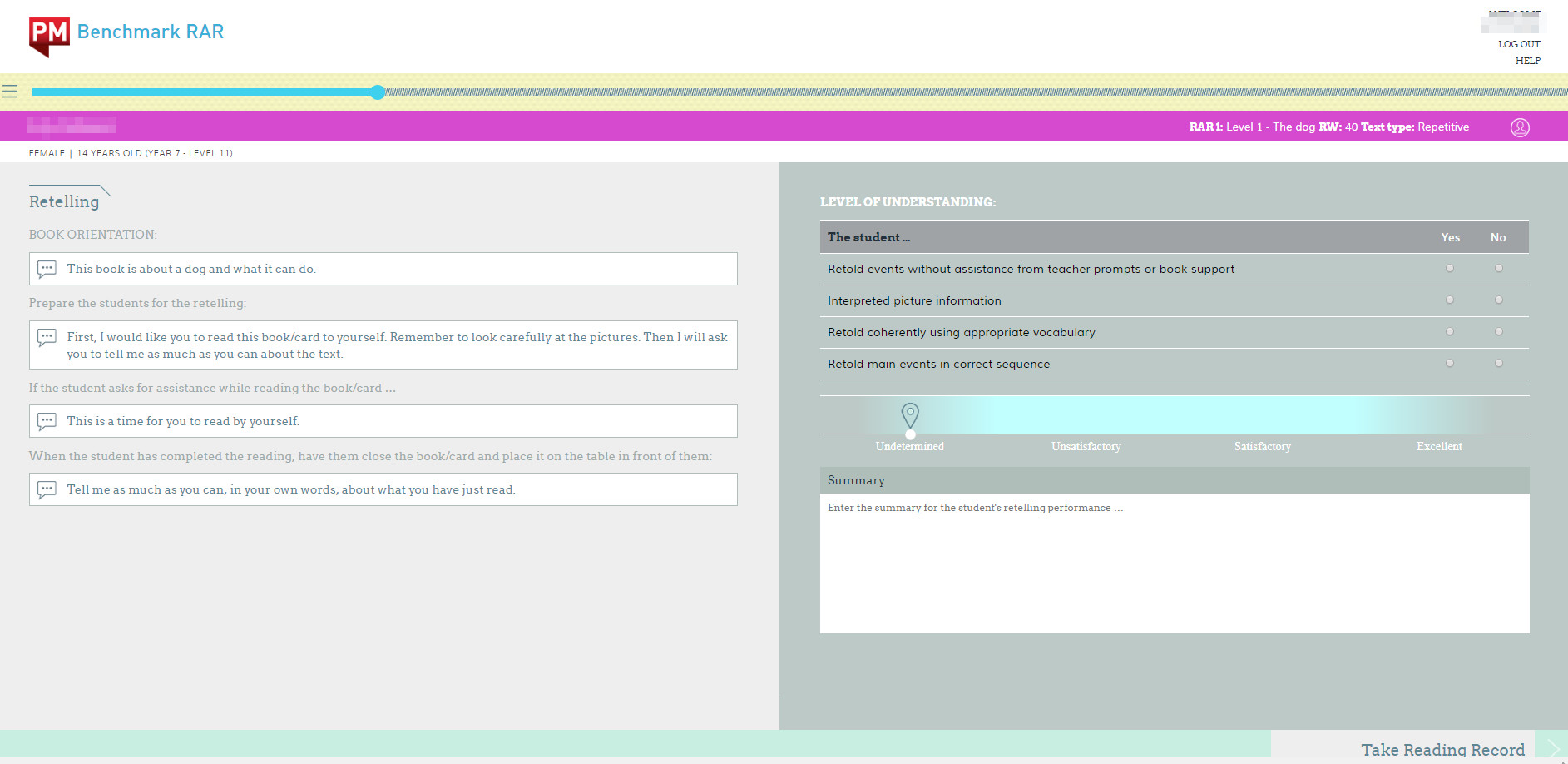This screenshot has width=1568, height=764.
Task: Select Yes for retold events without assistance
Action: 1450,268
